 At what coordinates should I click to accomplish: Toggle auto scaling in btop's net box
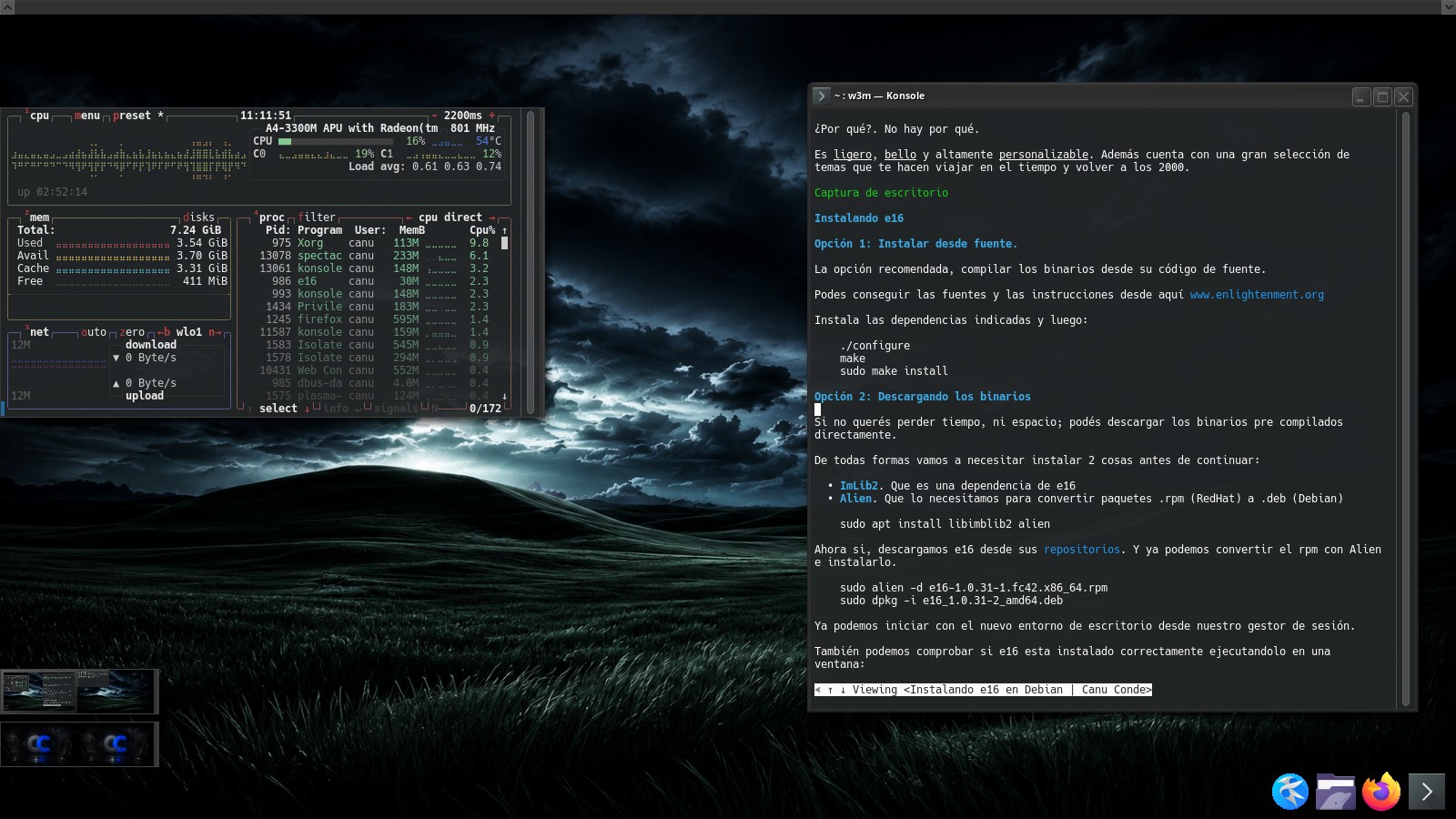pyautogui.click(x=94, y=332)
